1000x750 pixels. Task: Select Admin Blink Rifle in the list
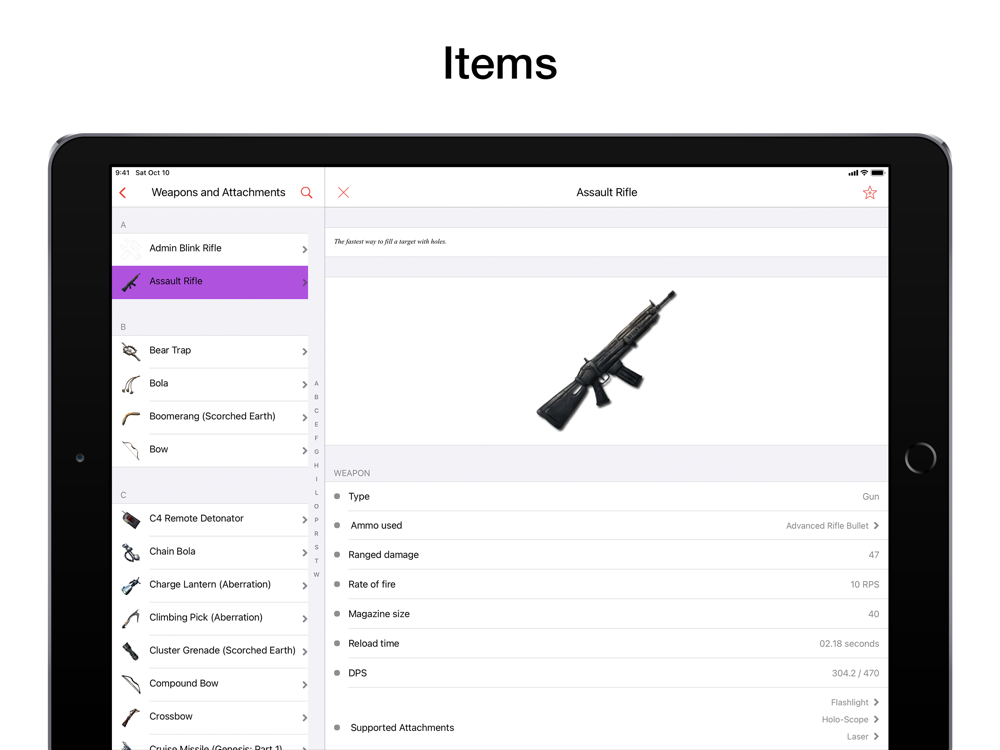point(210,249)
